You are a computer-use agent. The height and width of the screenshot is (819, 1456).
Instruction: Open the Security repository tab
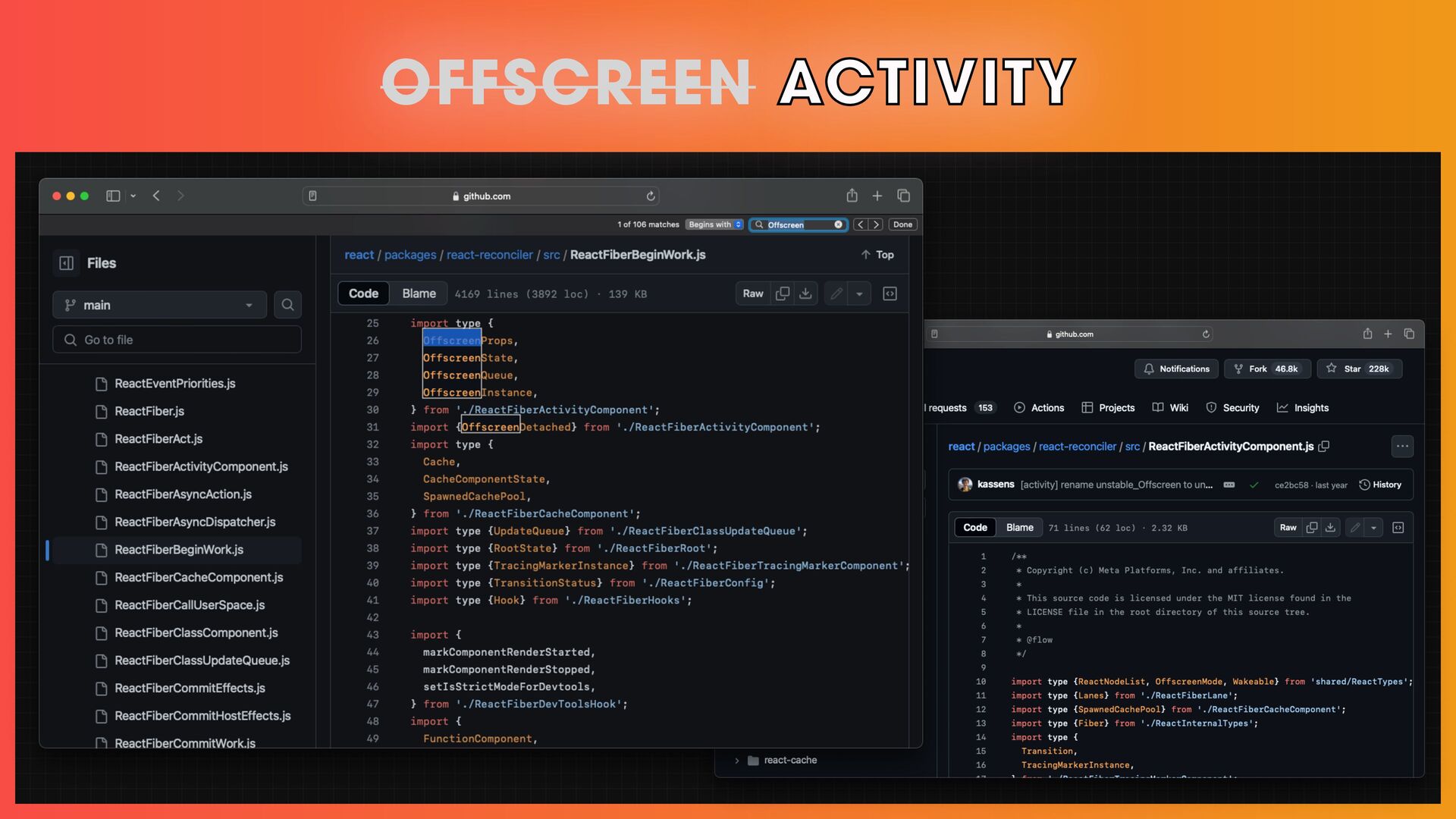click(1232, 408)
